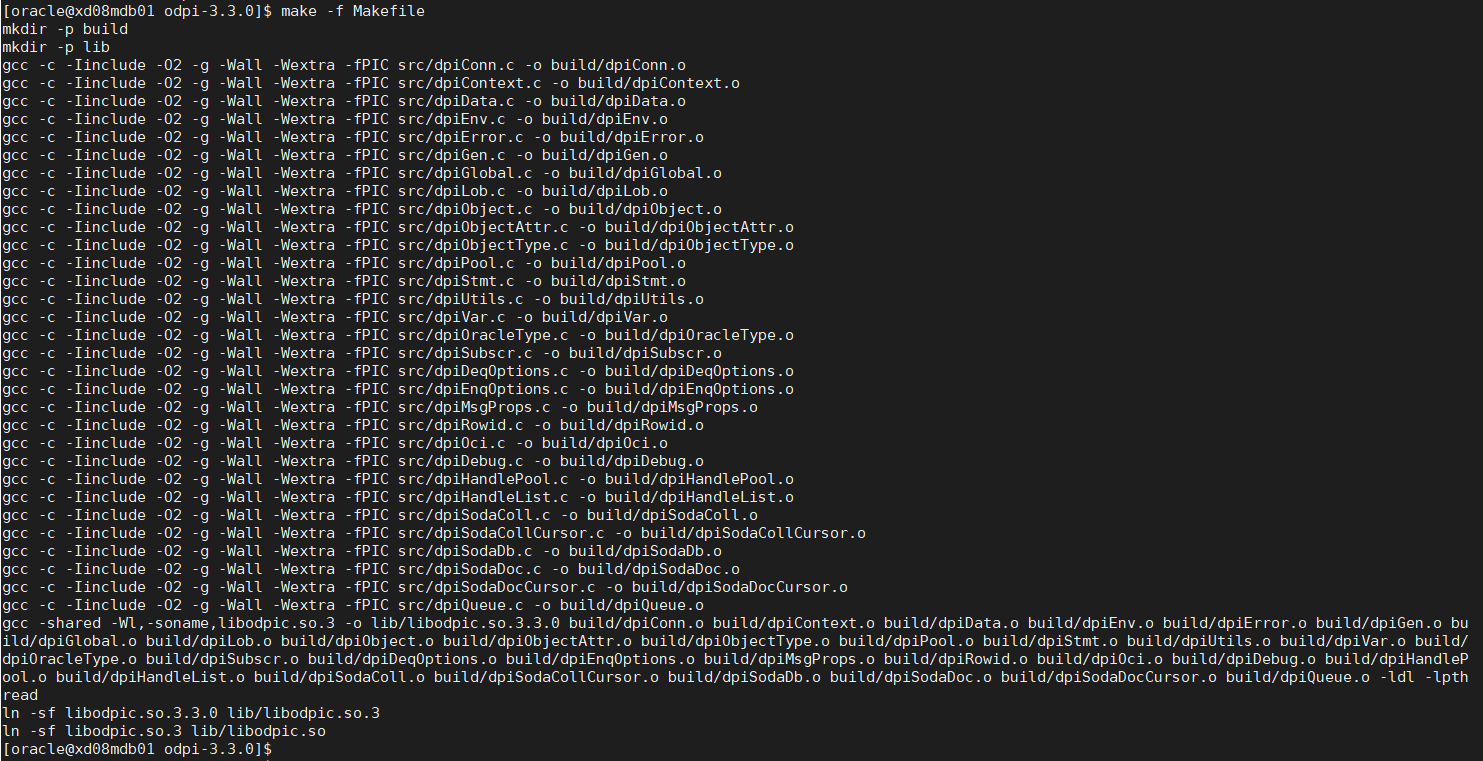The width and height of the screenshot is (1483, 761).
Task: Click the build/dpiGlobal.o output path
Action: pos(645,173)
